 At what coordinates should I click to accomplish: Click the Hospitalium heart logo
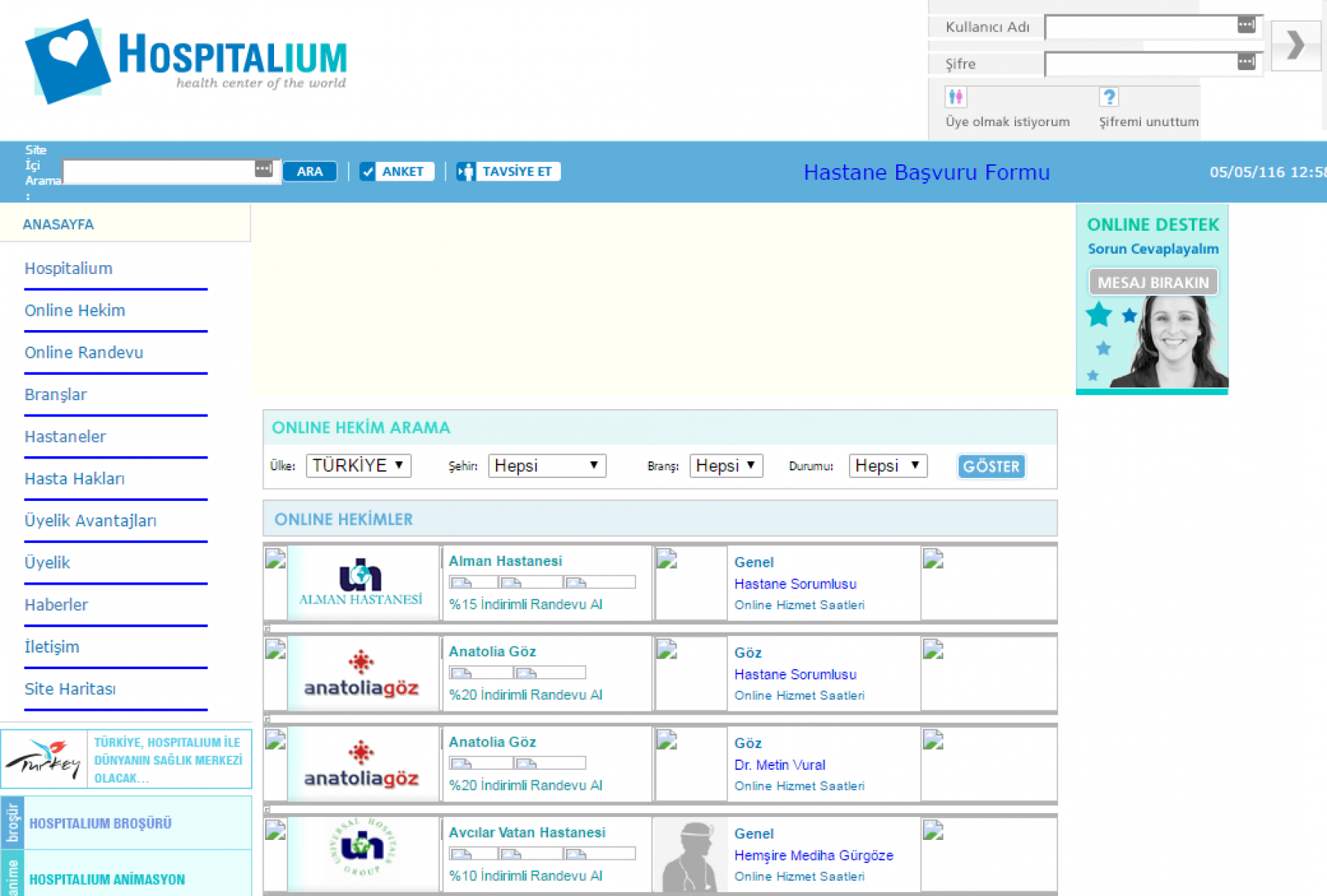[x=67, y=60]
